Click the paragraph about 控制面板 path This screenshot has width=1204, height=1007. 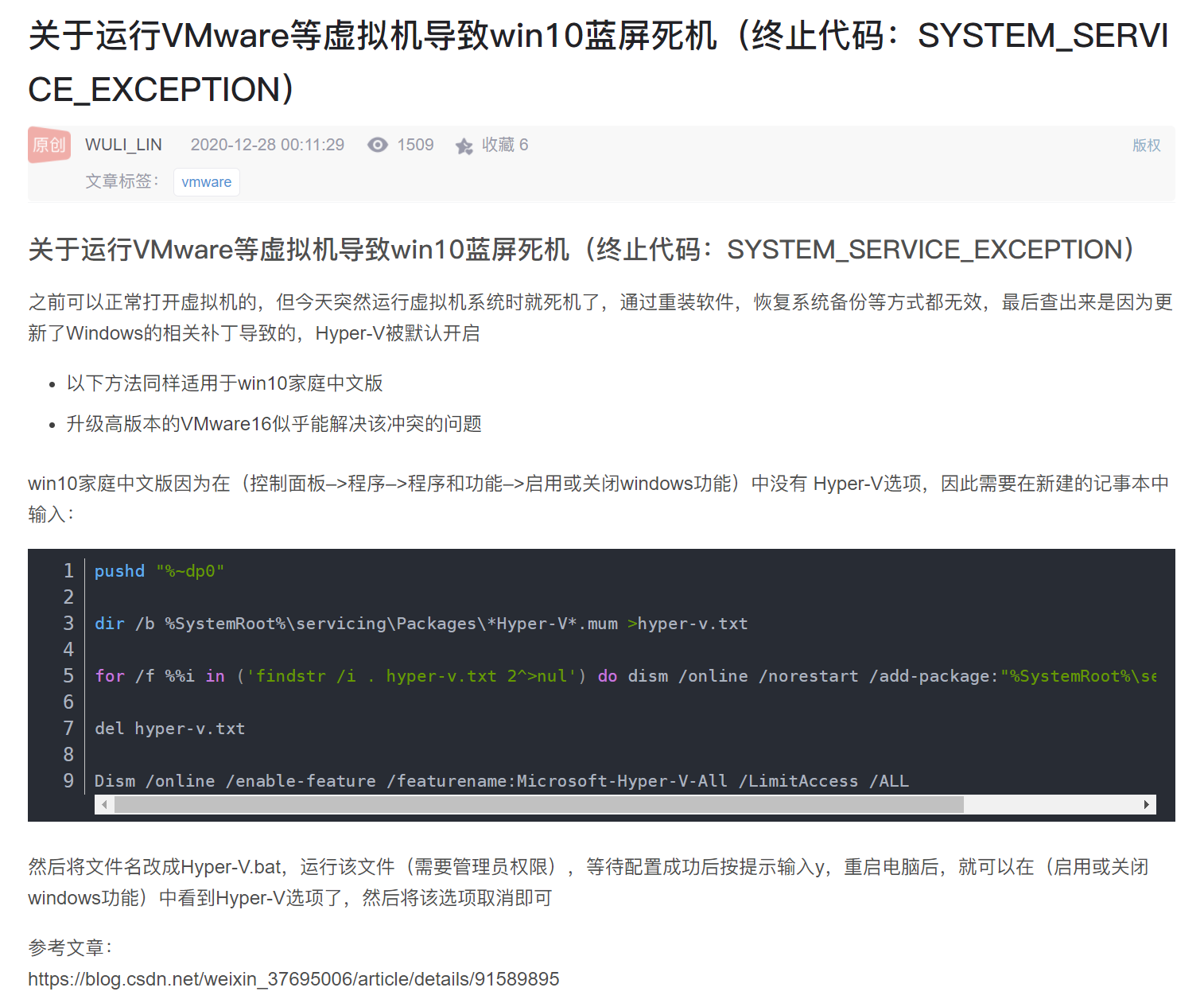(x=599, y=499)
